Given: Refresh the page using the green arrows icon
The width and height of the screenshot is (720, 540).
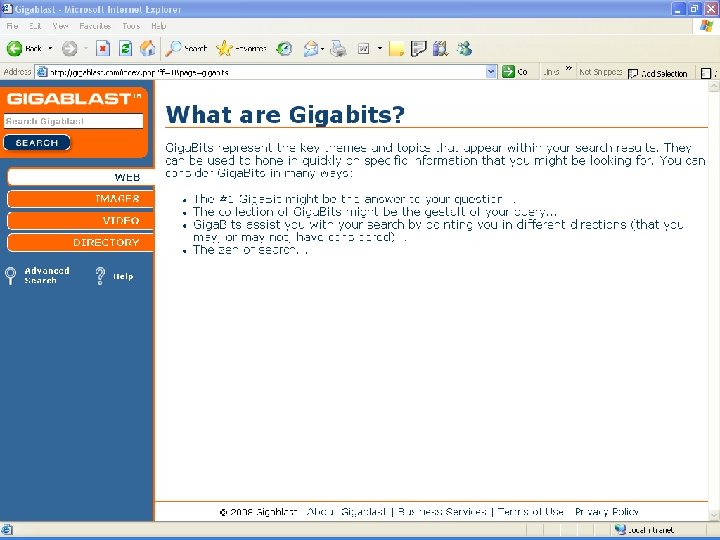Looking at the screenshot, I should coord(125,48).
